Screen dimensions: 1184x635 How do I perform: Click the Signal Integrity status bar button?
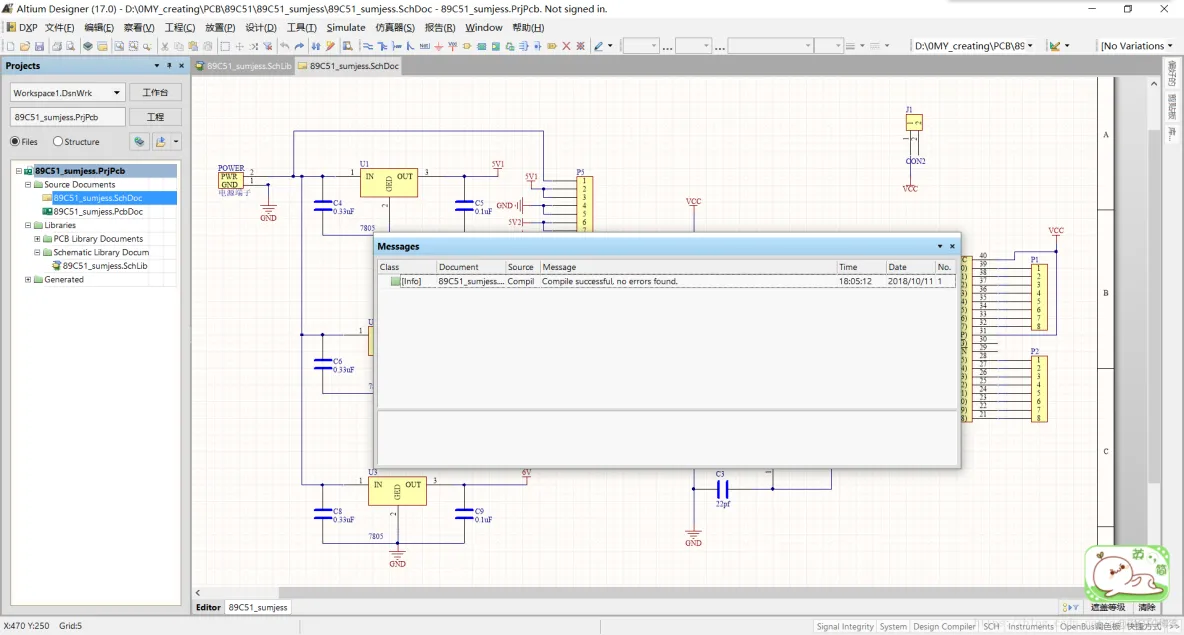tap(844, 626)
